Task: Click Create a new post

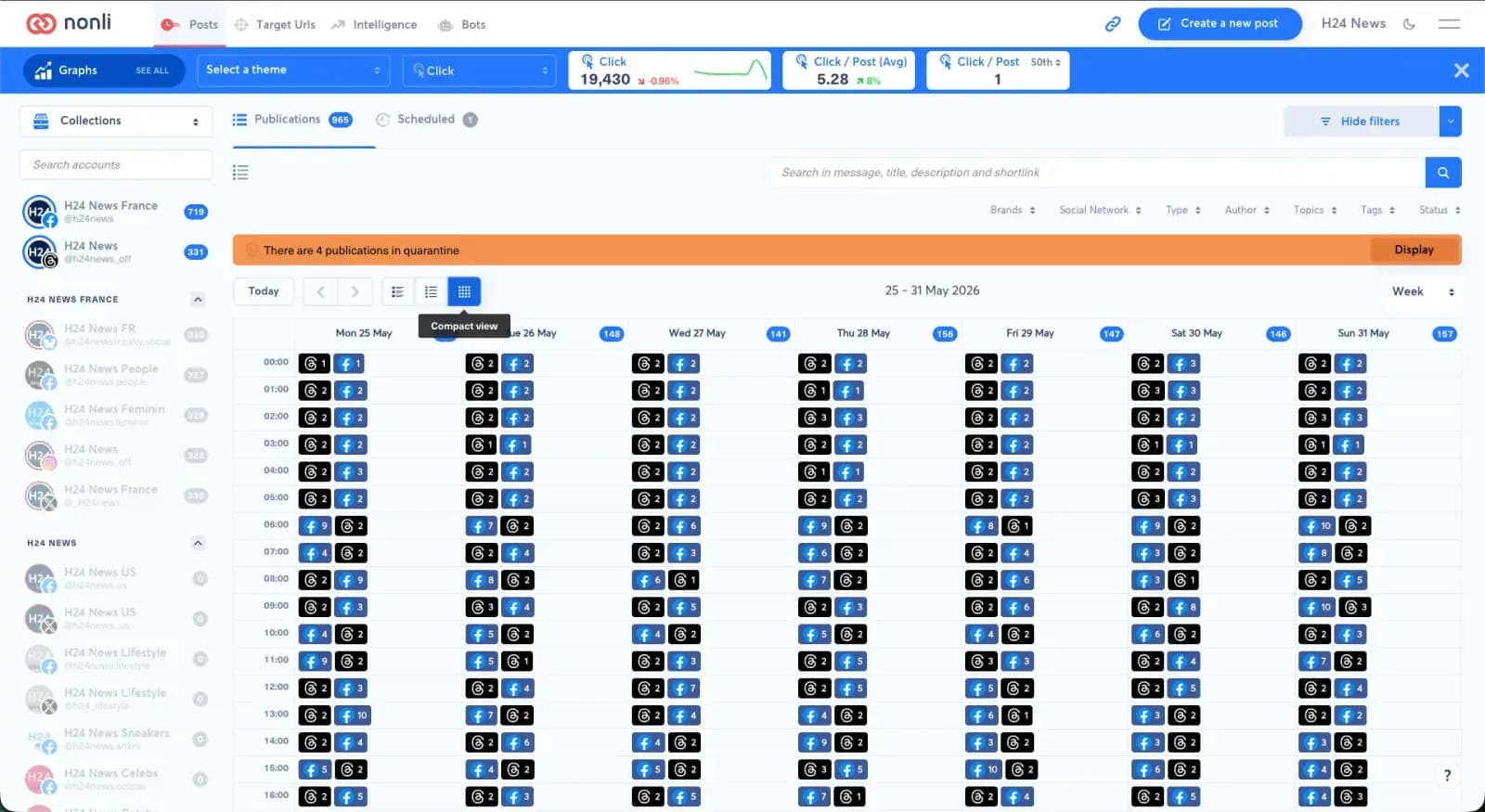Action: pyautogui.click(x=1220, y=23)
